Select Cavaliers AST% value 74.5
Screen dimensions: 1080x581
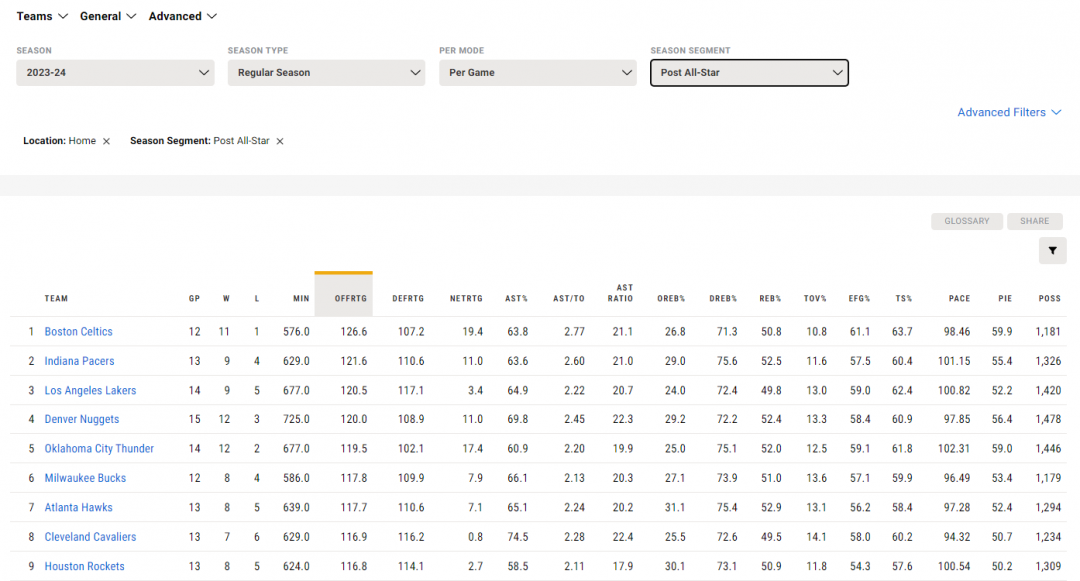click(x=518, y=537)
